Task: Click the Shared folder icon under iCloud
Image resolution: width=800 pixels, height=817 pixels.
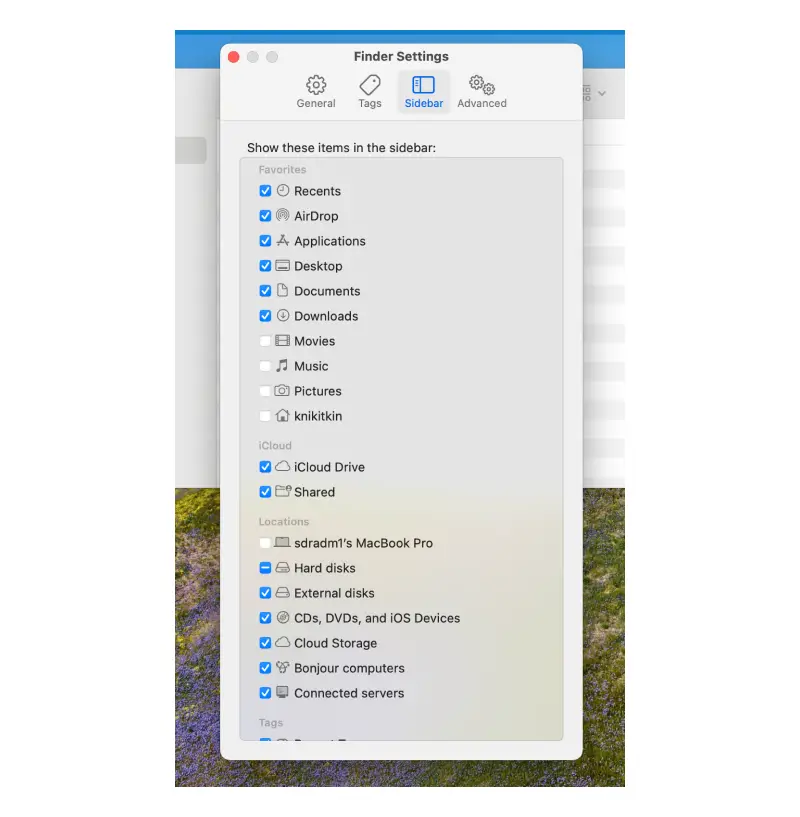Action: click(x=284, y=492)
